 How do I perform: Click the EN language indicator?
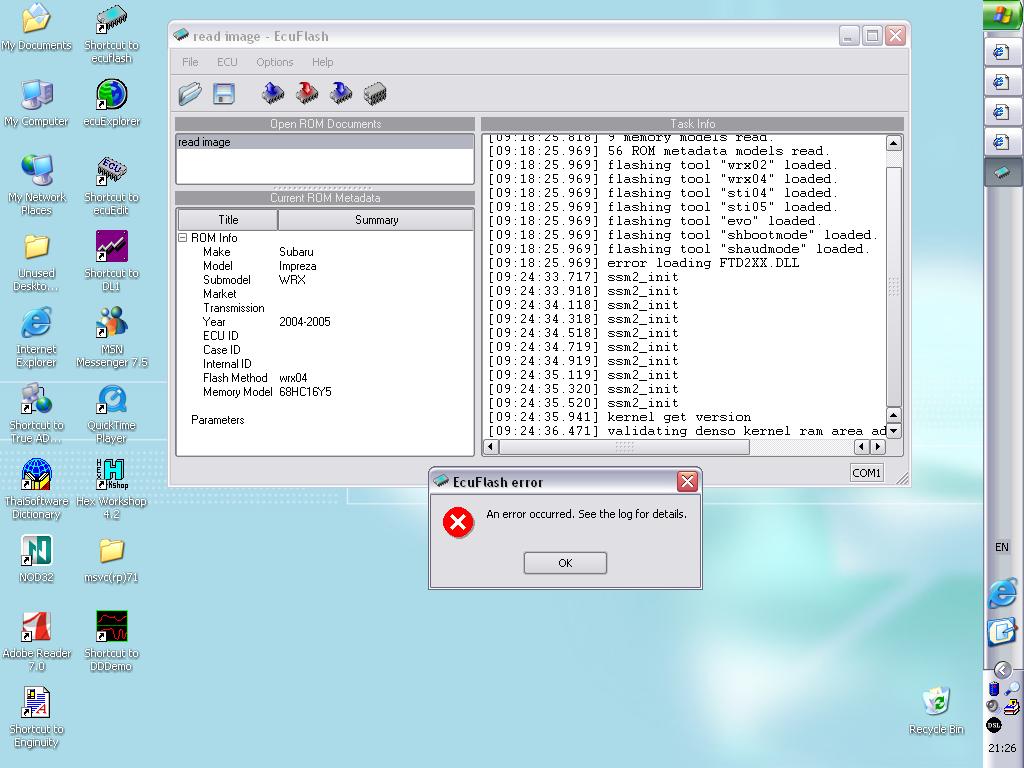point(1002,547)
